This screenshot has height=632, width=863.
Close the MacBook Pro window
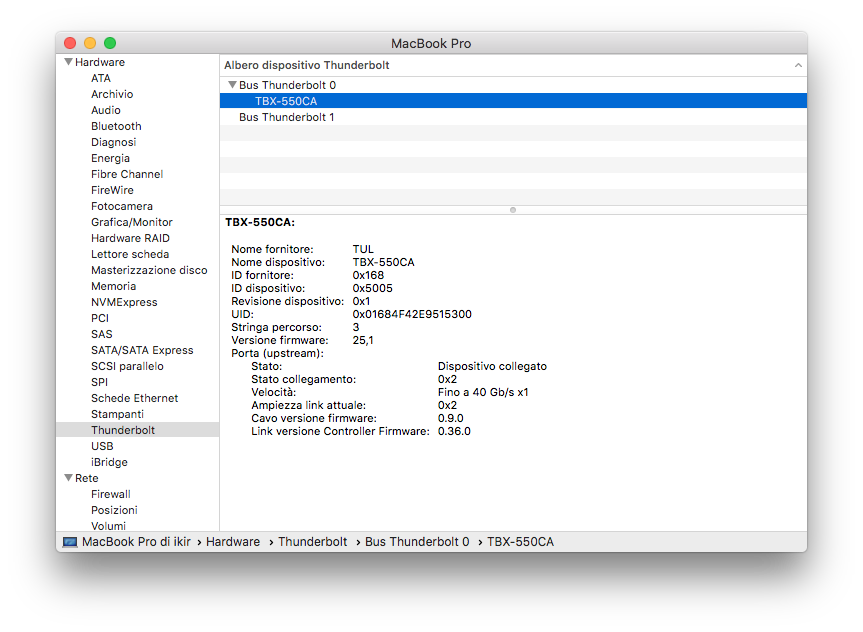tap(70, 43)
